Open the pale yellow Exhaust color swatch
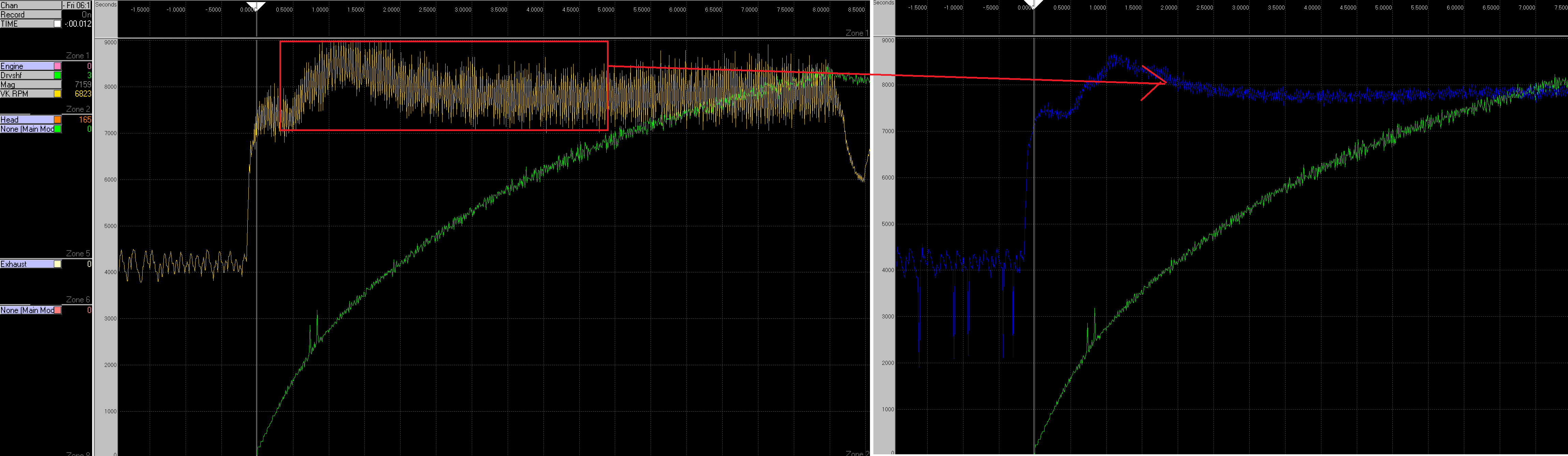Screen dimensions: 1568x456 pos(58,264)
